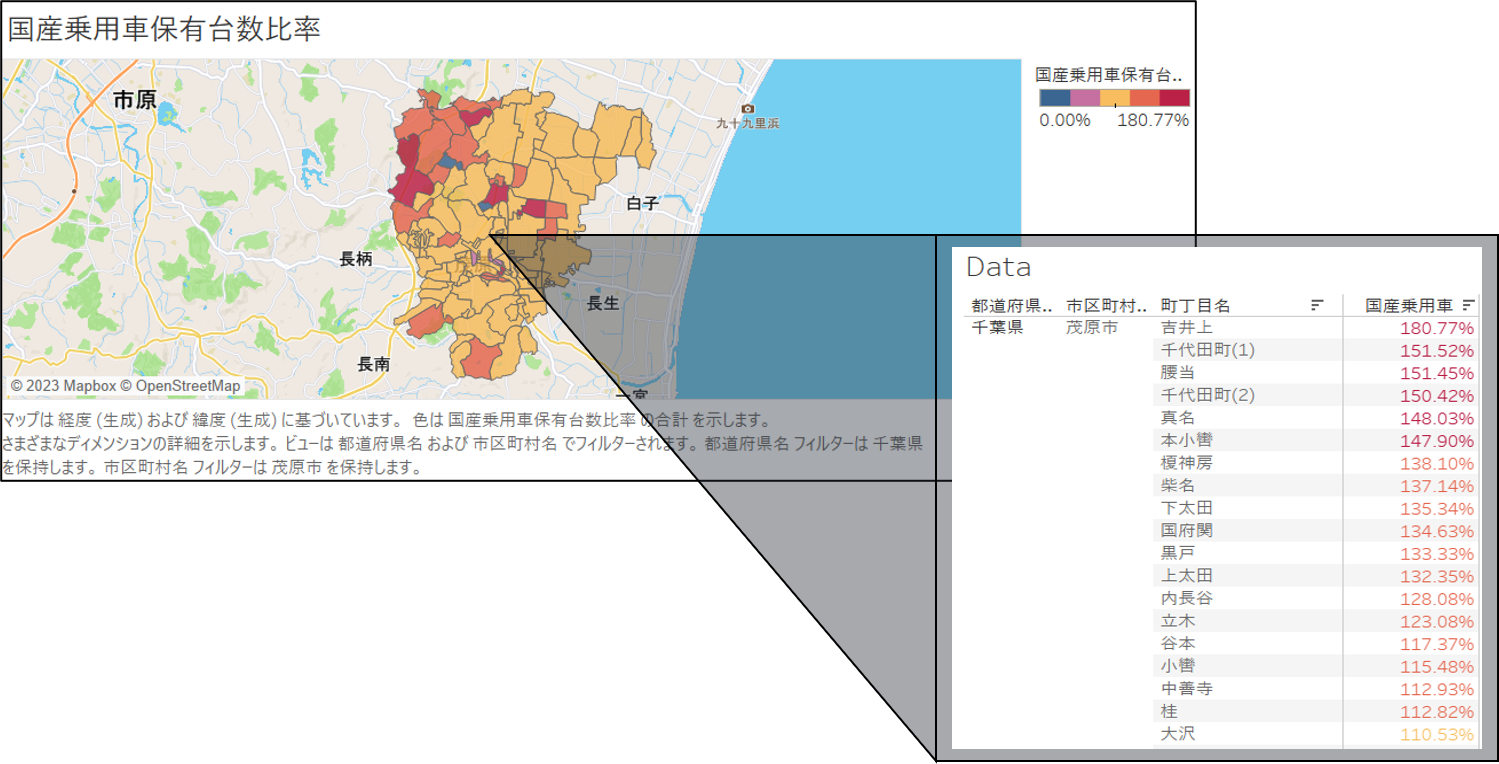Click the 147.90% value cell
Image resolution: width=1499 pixels, height=764 pixels.
tap(1437, 441)
